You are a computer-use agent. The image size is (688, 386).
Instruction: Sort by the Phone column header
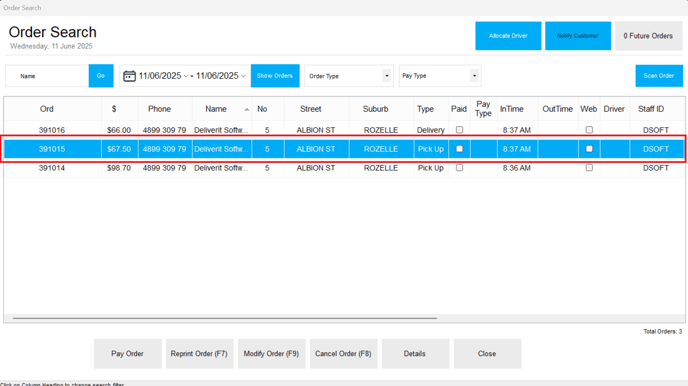pyautogui.click(x=159, y=109)
